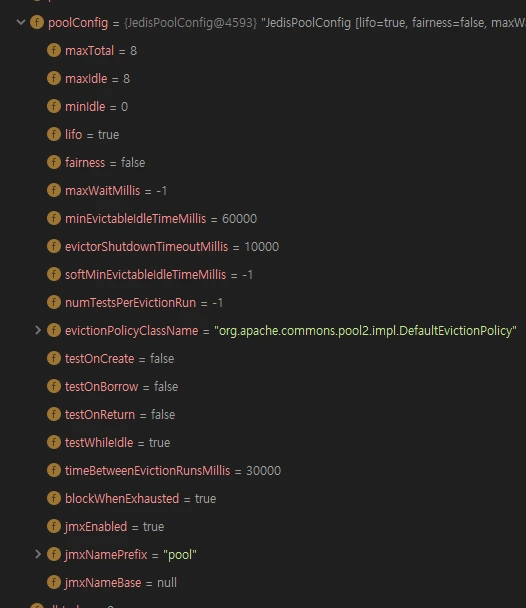Click the field icon beside poolConfig
Screen dimensions: 526x608
click(37, 22)
